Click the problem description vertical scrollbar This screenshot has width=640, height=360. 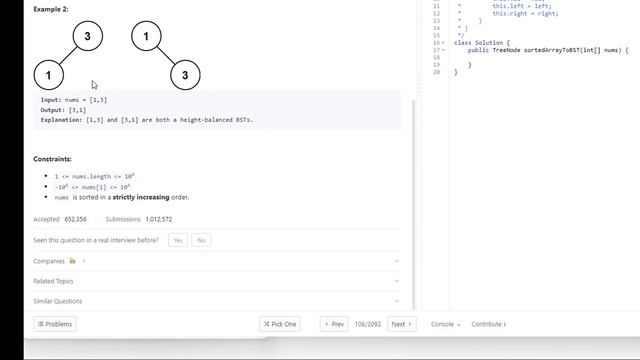coord(413,204)
